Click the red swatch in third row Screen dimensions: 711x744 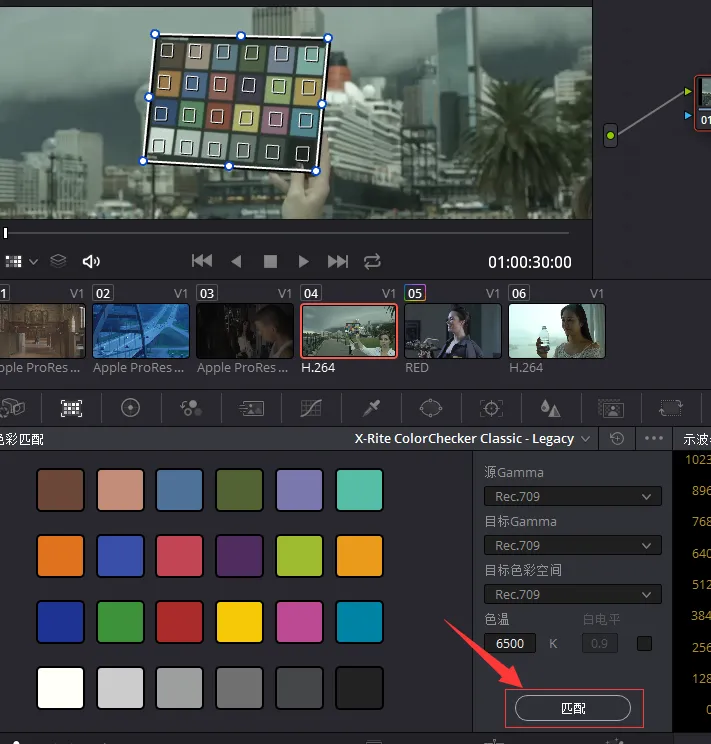pos(179,622)
